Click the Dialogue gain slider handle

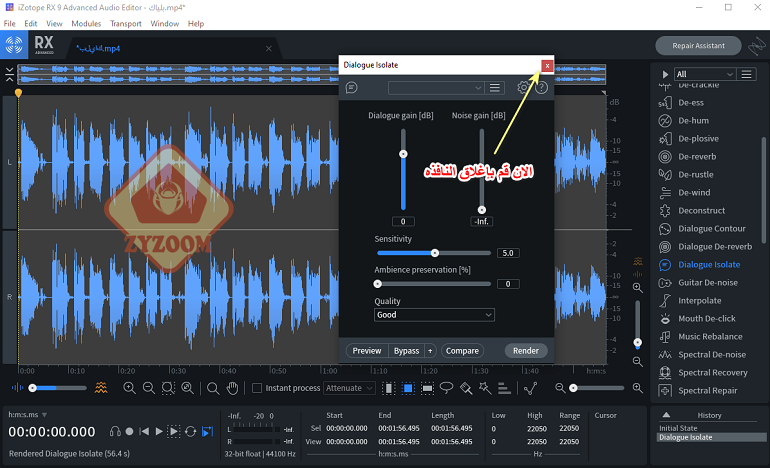click(x=403, y=154)
